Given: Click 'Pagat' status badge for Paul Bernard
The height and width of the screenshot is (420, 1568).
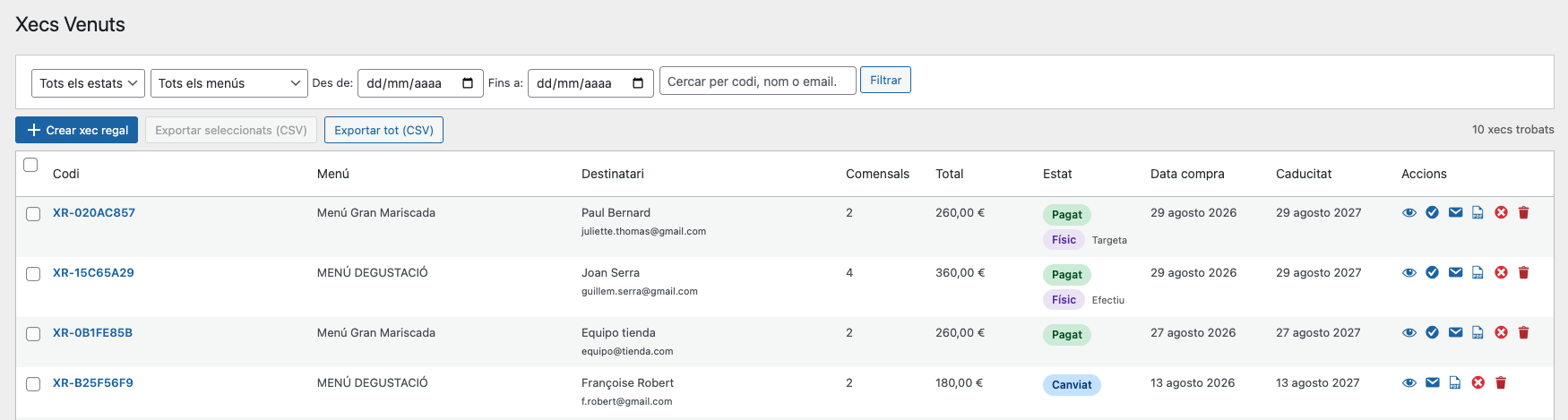Looking at the screenshot, I should coord(1066,215).
